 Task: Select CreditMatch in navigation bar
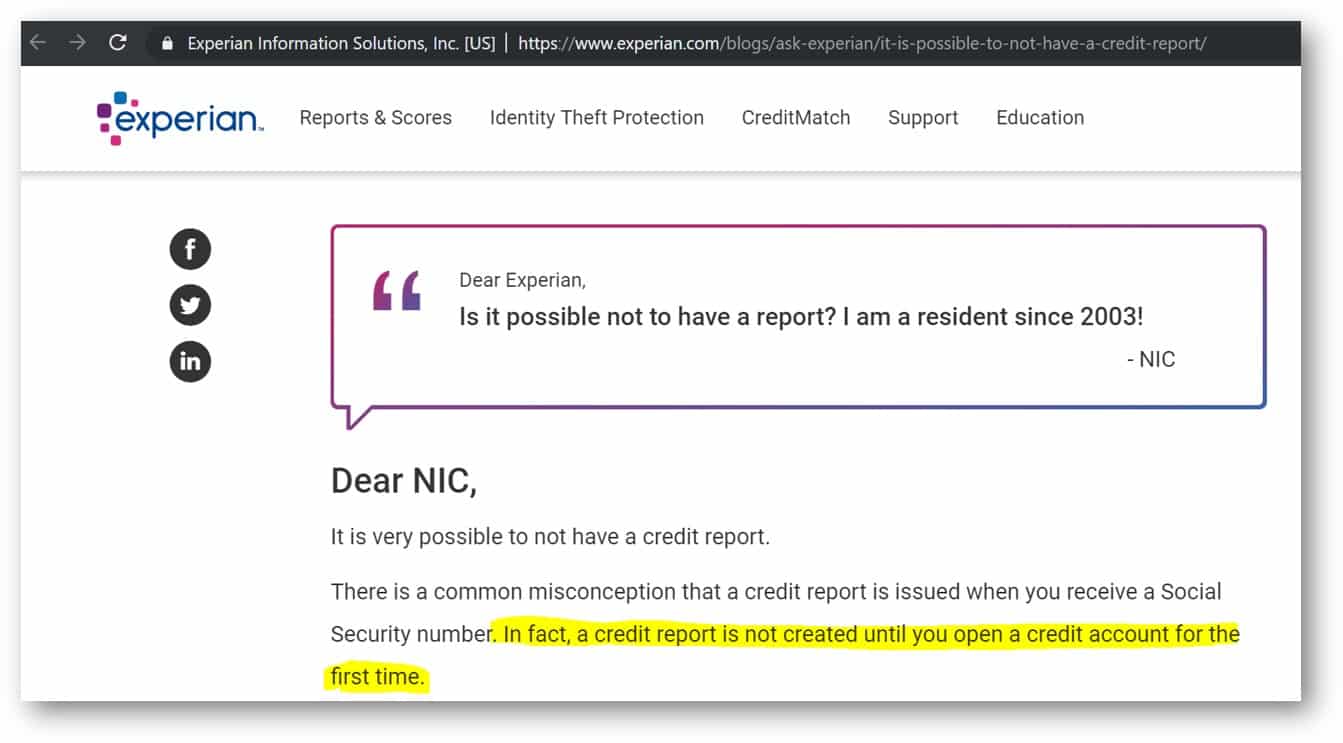click(796, 118)
